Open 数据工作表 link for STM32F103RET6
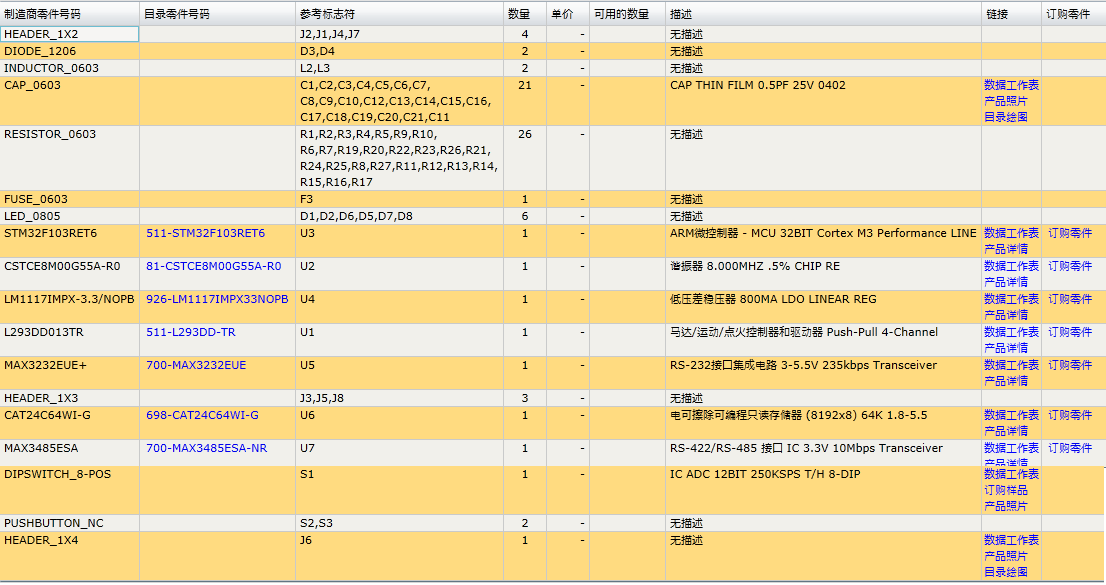 tap(1011, 233)
